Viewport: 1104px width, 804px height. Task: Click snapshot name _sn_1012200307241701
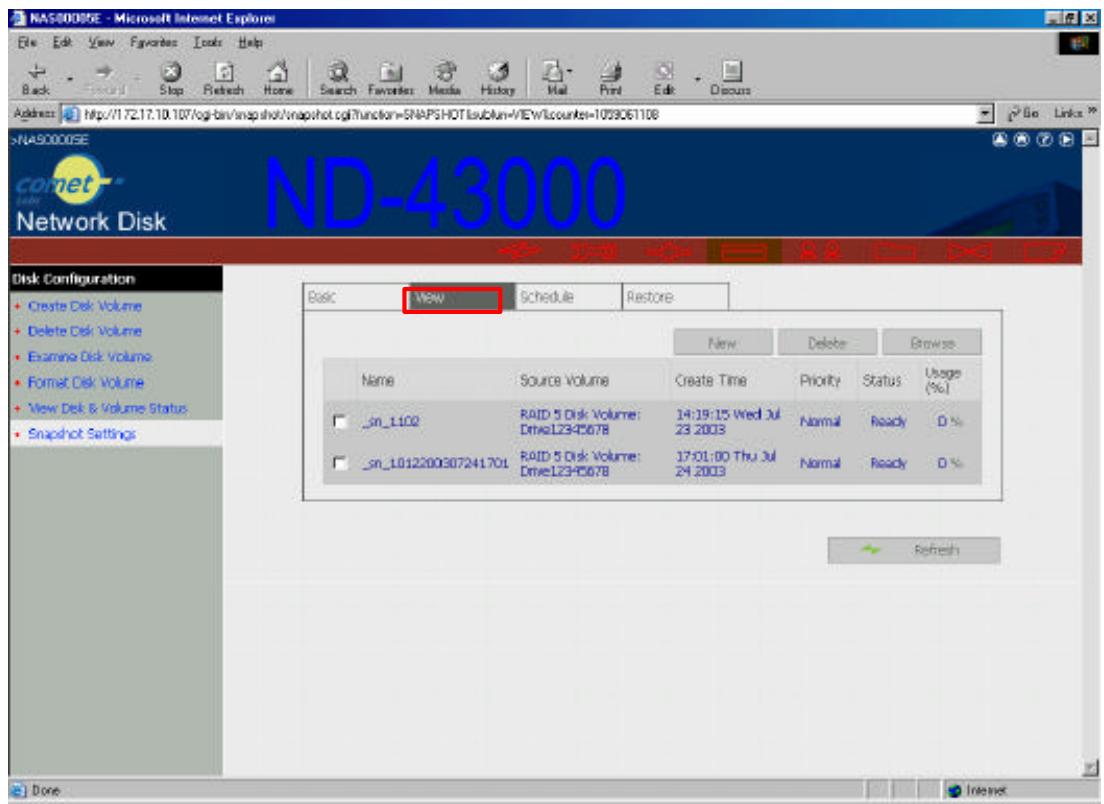point(435,463)
